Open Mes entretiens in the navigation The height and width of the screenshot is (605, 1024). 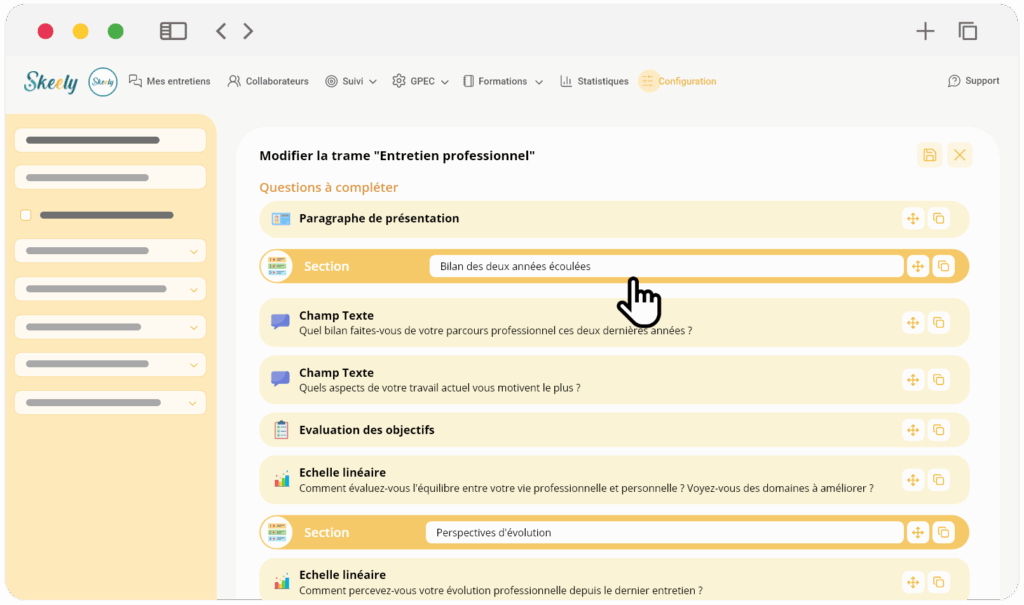170,81
